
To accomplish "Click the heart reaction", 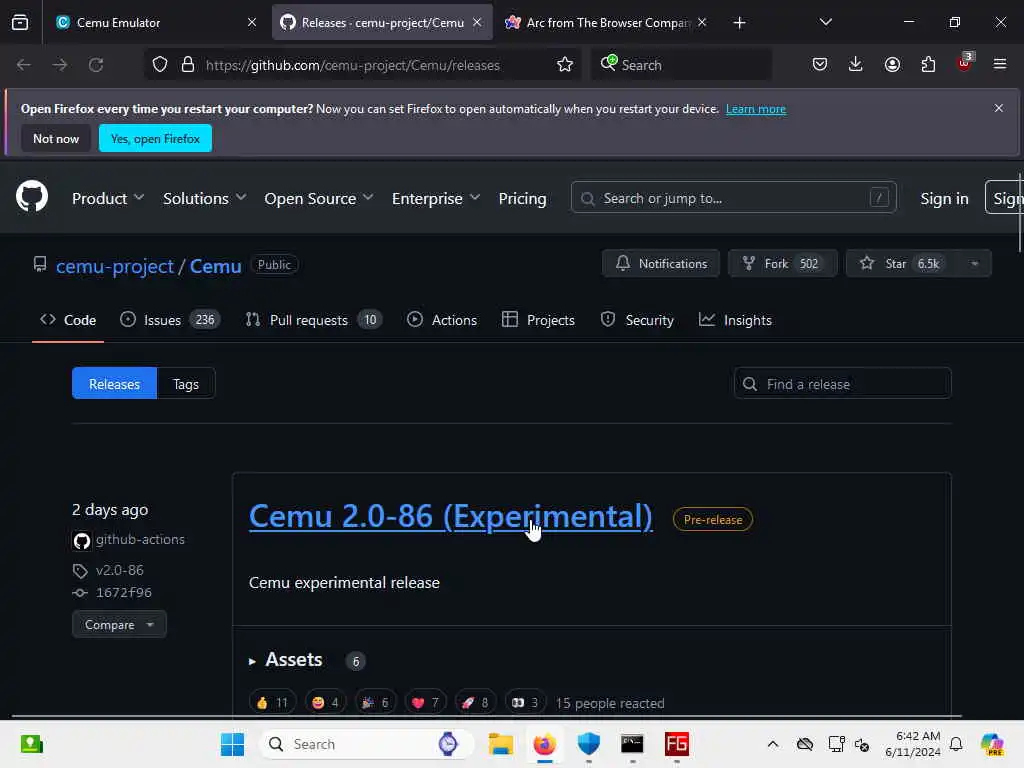I will [x=426, y=703].
